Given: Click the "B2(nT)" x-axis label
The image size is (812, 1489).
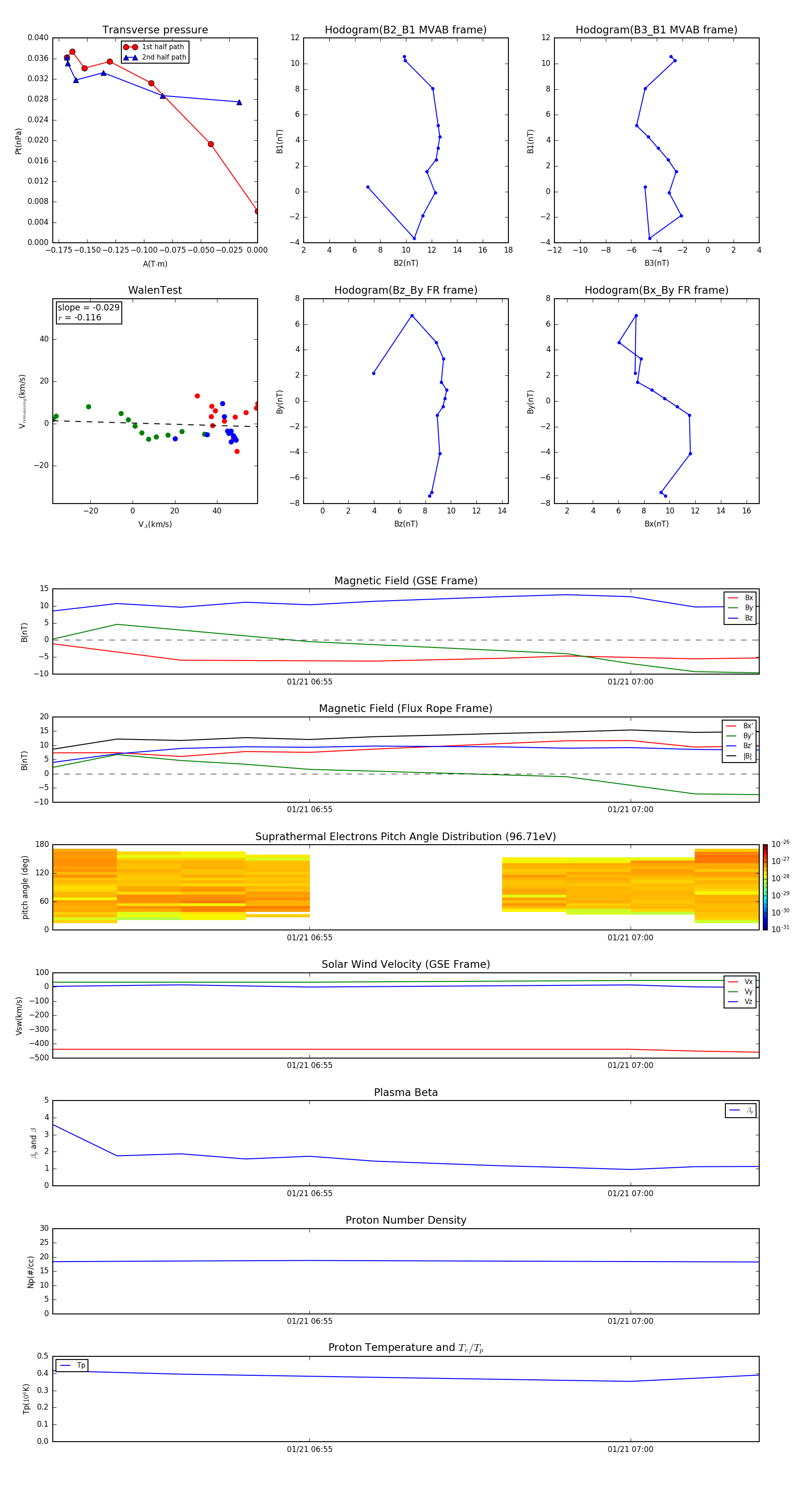Looking at the screenshot, I should coord(406,263).
